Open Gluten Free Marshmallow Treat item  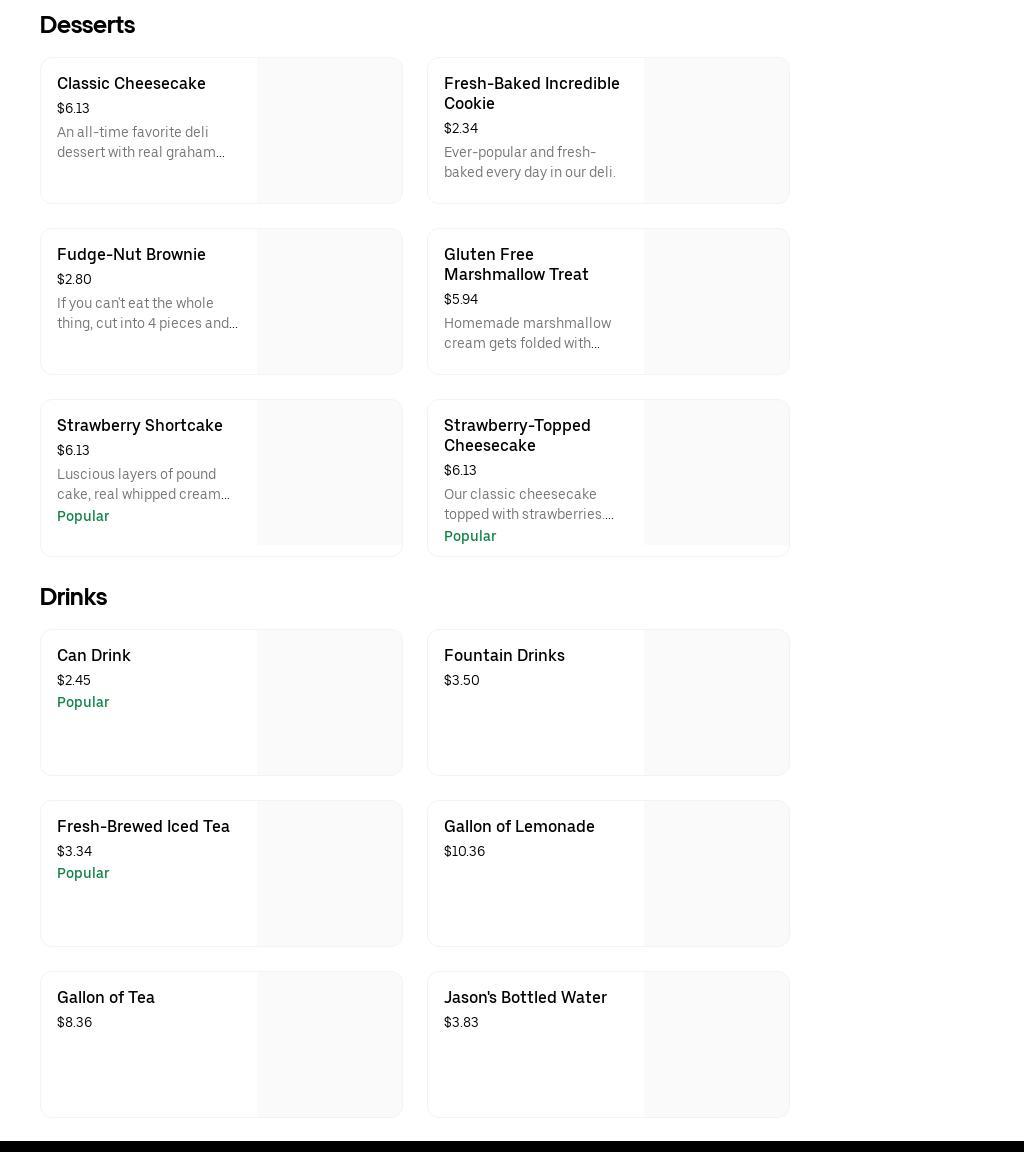516,264
